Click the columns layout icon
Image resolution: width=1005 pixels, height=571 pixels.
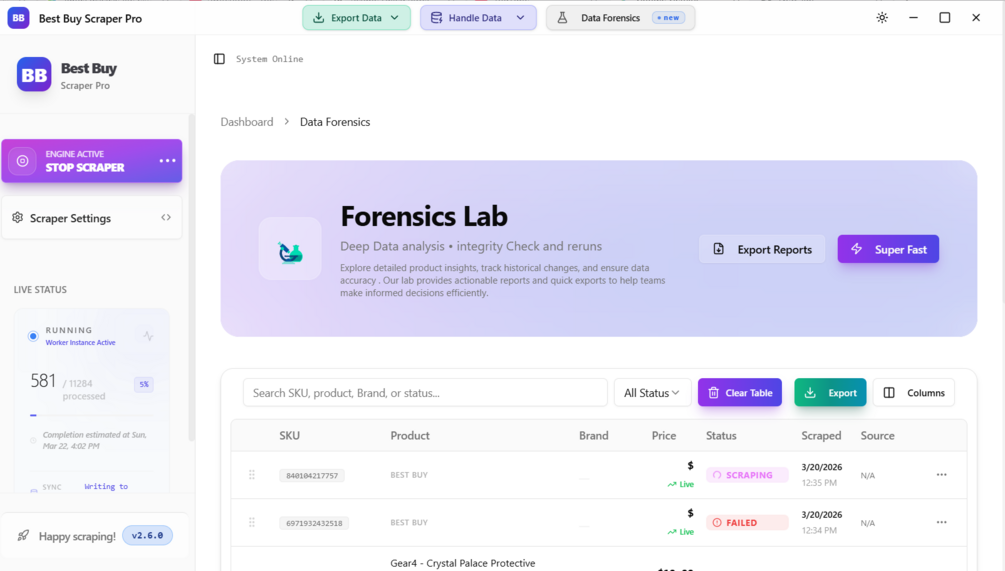[x=889, y=393]
